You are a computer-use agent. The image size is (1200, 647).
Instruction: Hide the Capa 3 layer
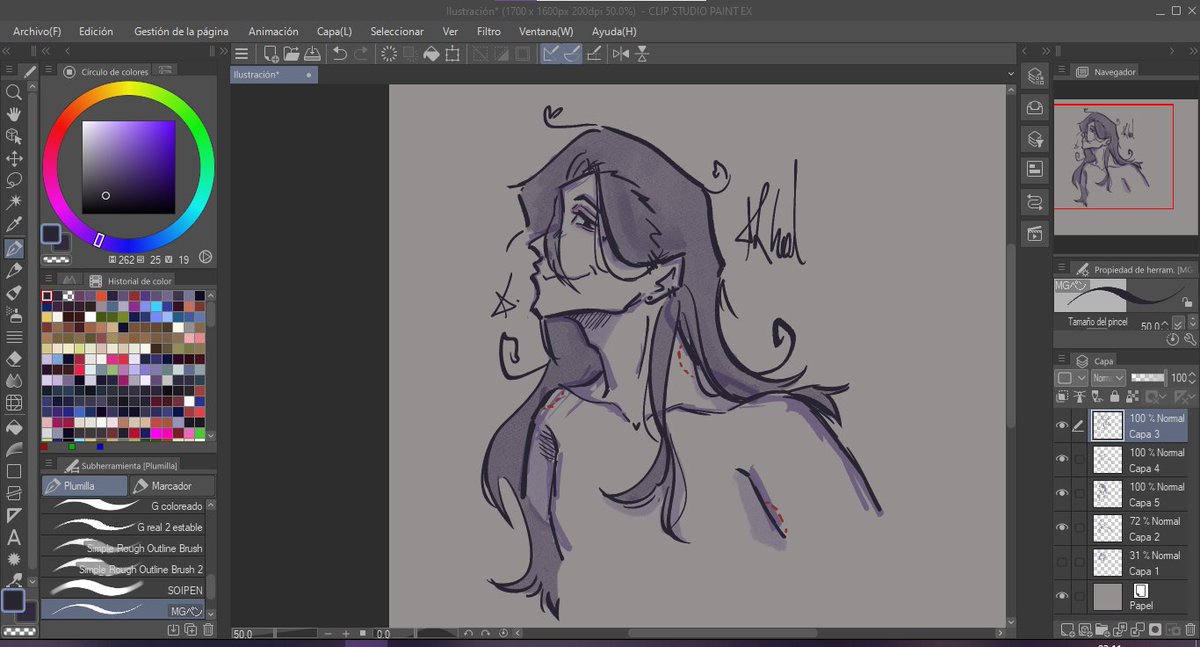click(x=1062, y=426)
